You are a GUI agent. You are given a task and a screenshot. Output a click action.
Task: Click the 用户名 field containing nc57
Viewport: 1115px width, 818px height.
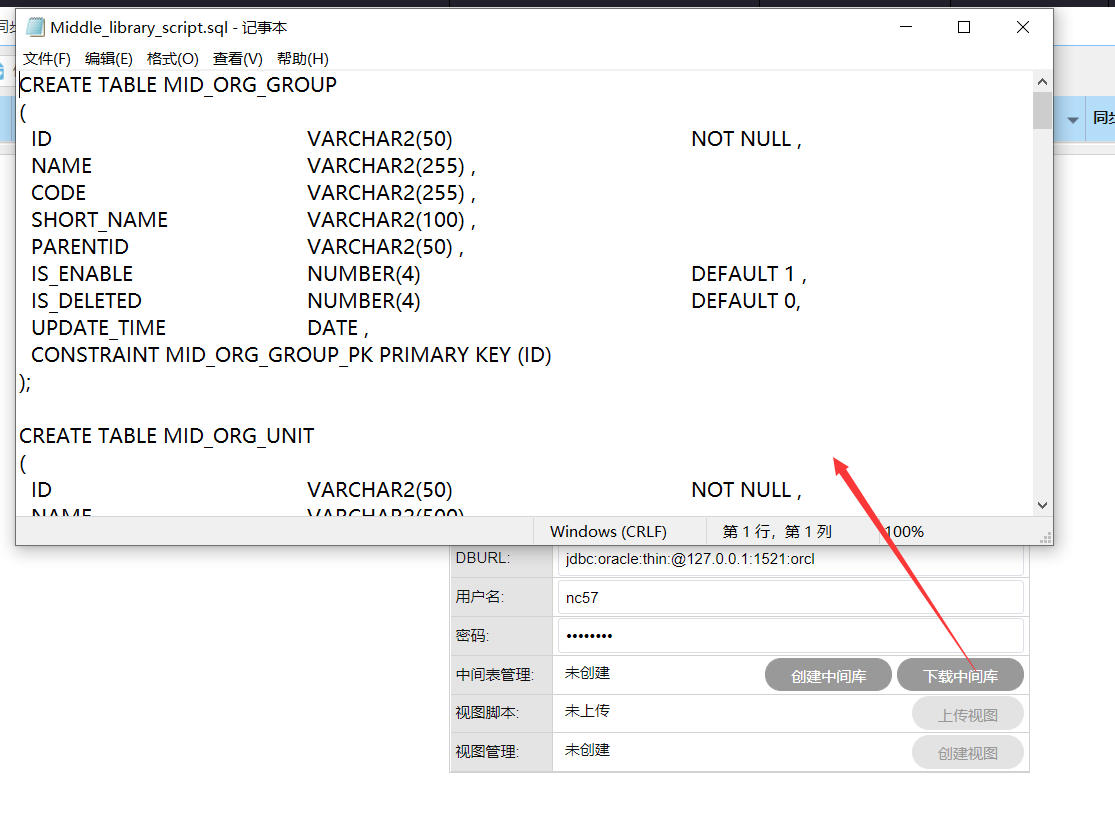point(790,598)
